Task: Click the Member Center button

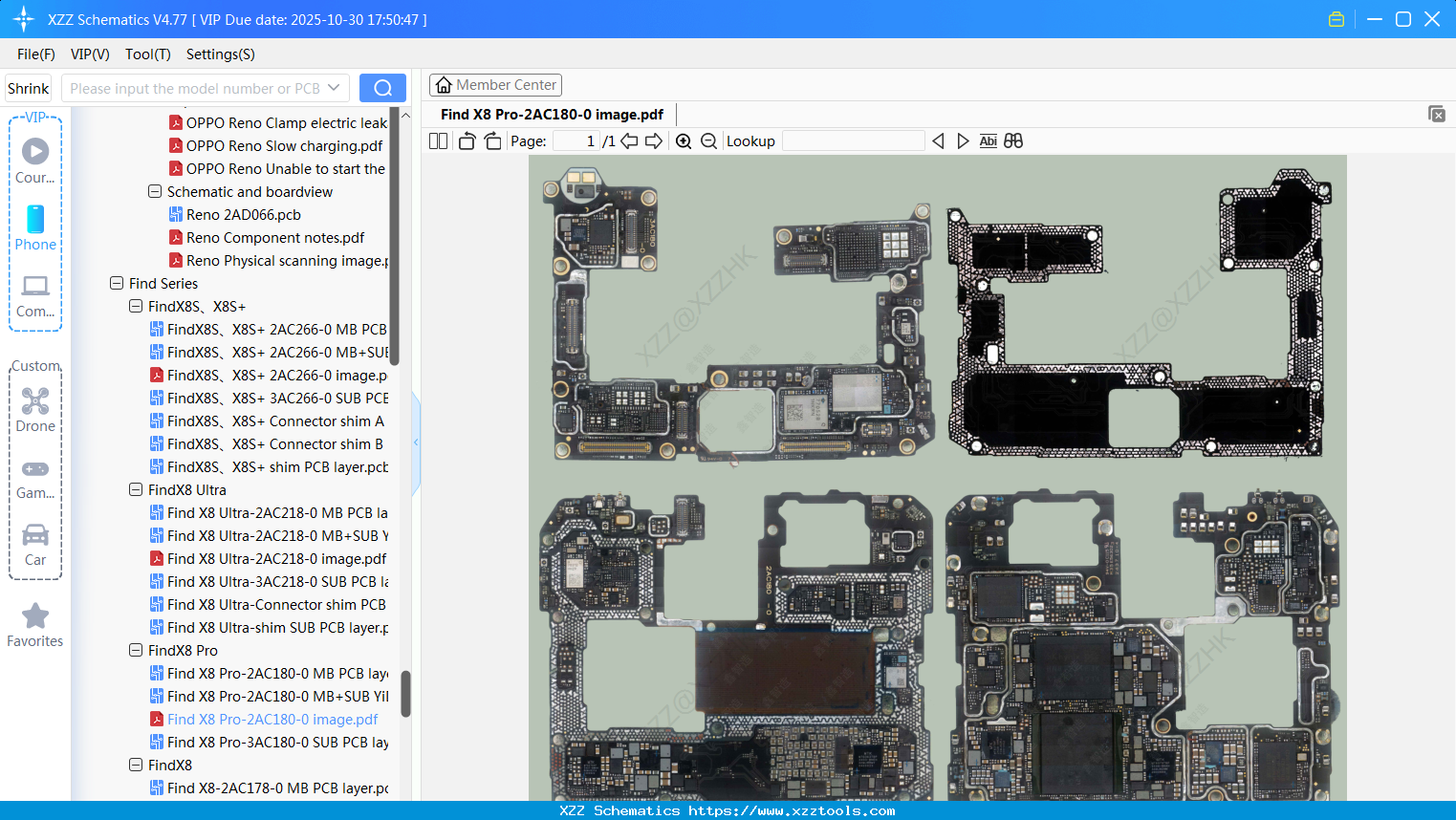Action: tap(495, 85)
